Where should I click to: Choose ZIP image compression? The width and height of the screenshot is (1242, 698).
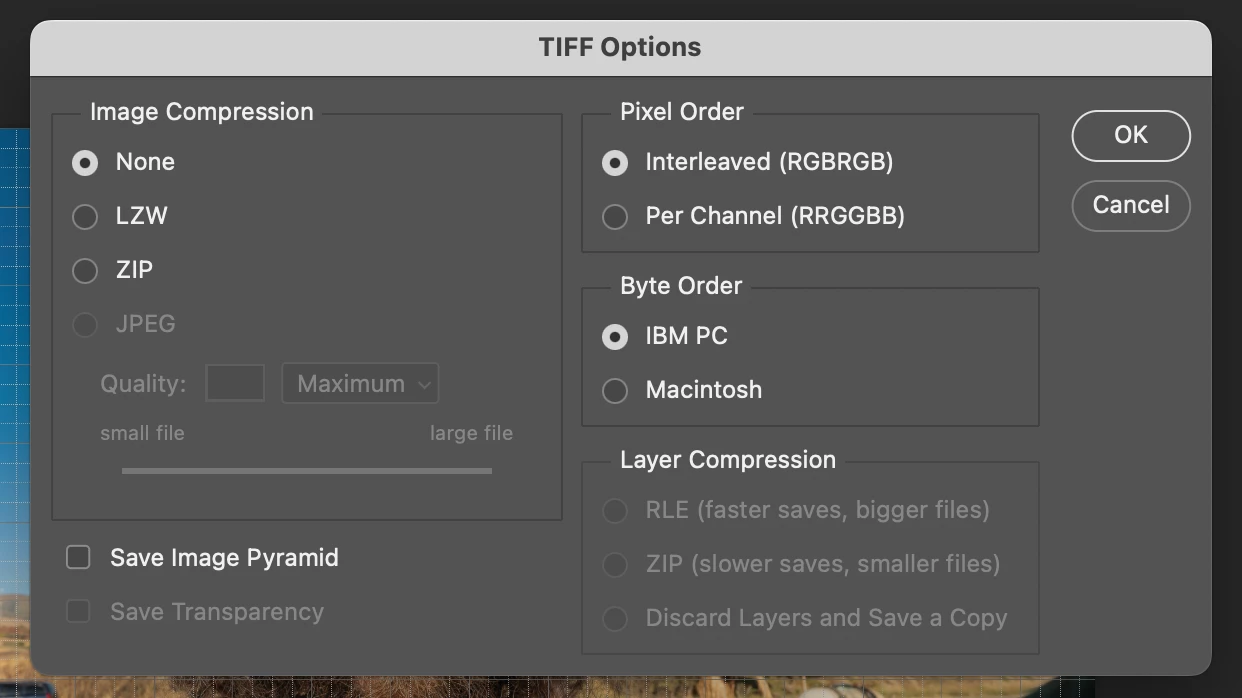[85, 270]
